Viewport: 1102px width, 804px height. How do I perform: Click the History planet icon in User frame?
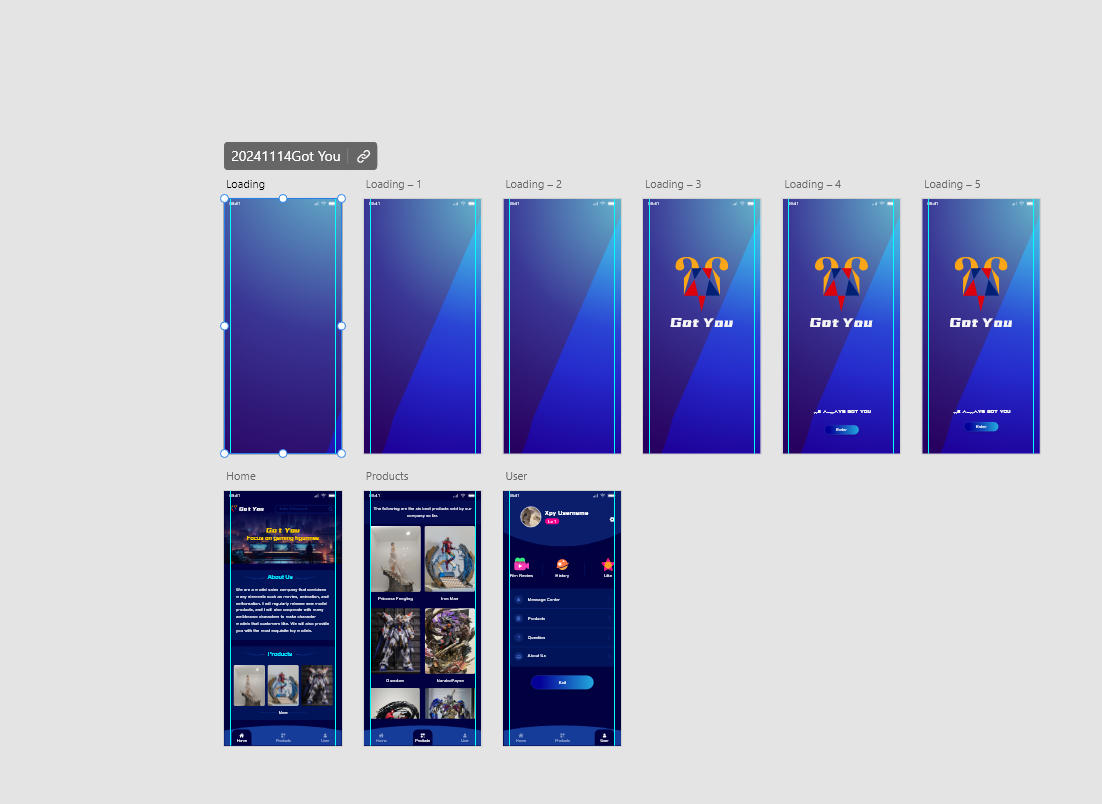pyautogui.click(x=562, y=565)
